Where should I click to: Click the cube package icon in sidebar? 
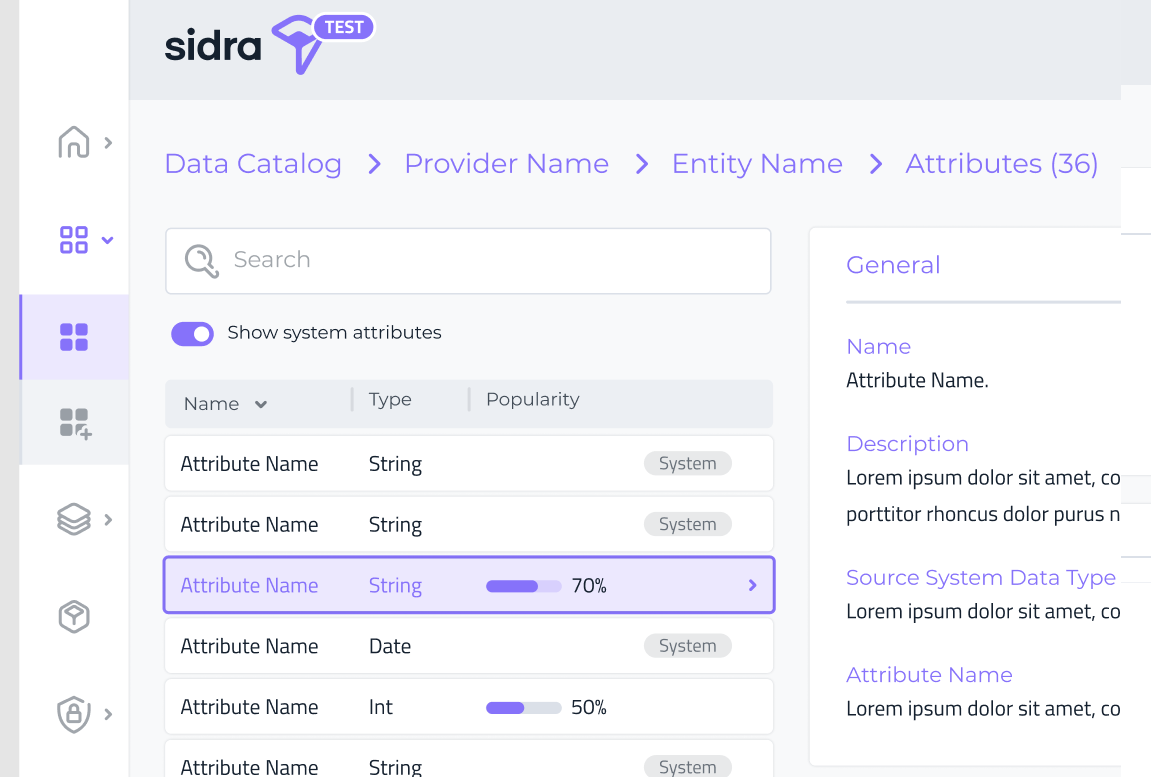(74, 617)
